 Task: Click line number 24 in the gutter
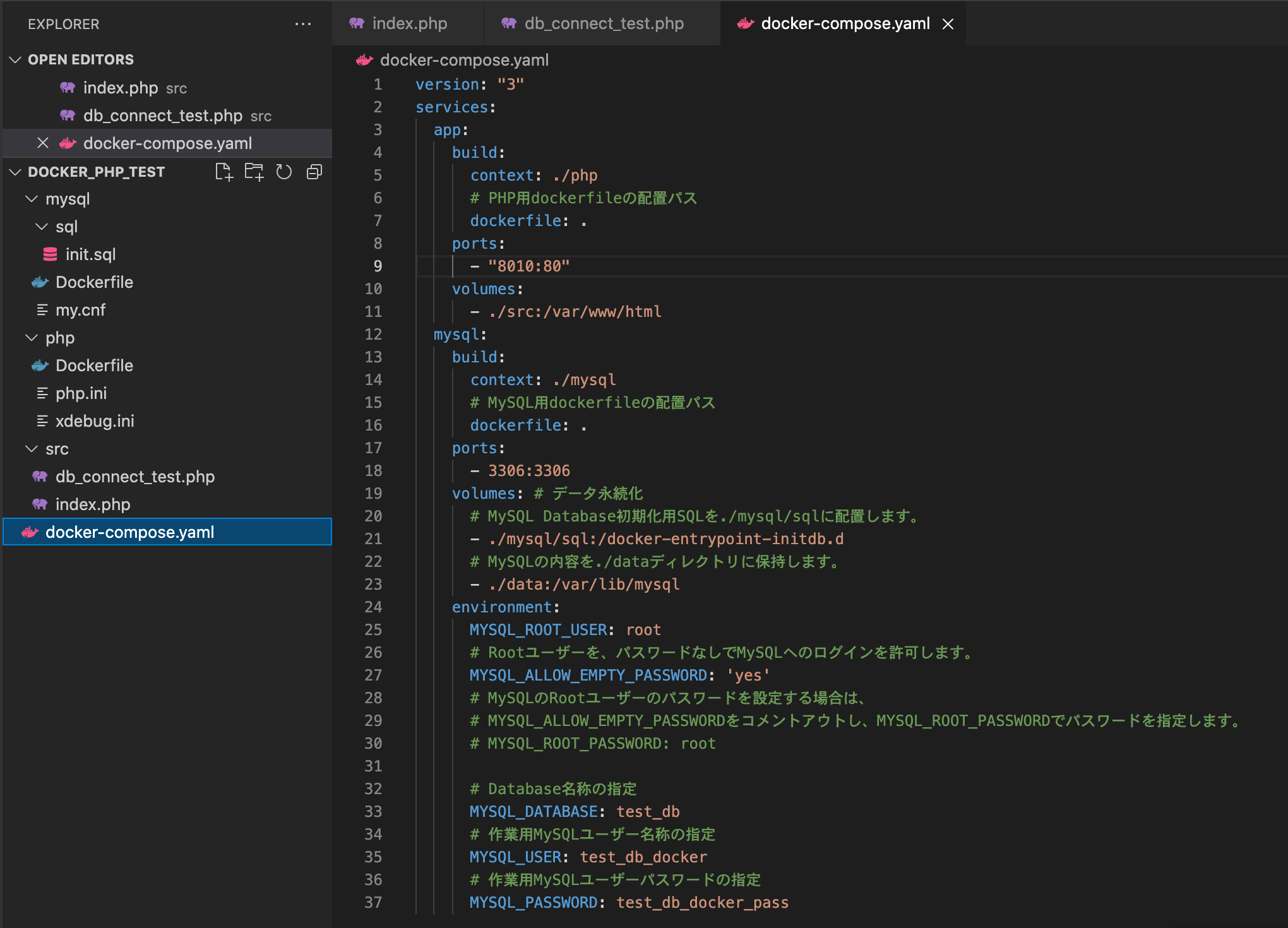373,607
